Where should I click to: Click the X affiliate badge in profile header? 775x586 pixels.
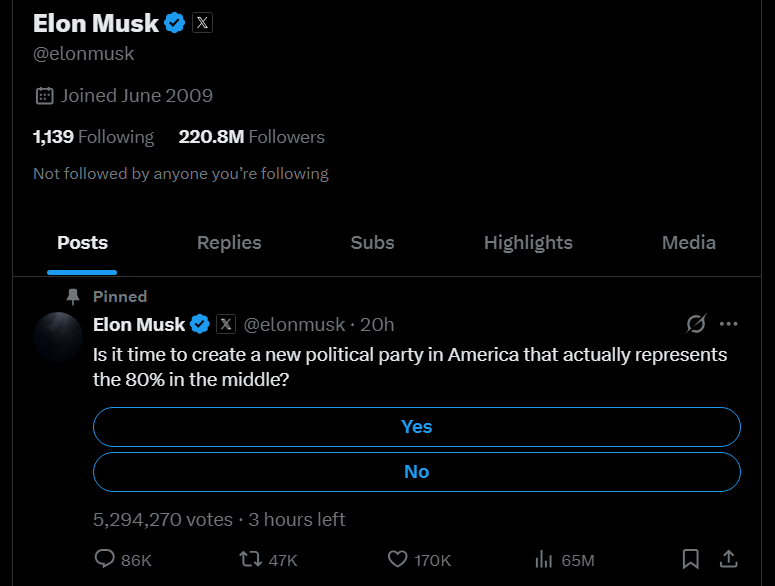pyautogui.click(x=202, y=23)
